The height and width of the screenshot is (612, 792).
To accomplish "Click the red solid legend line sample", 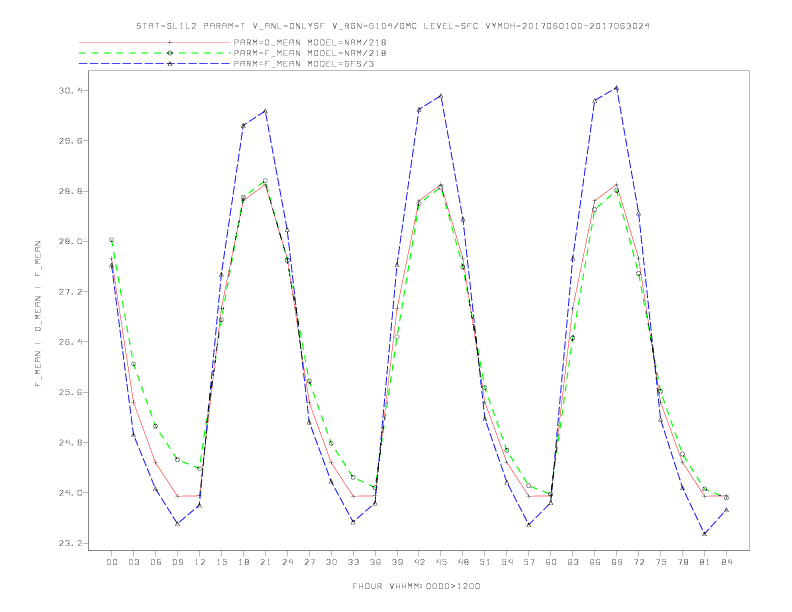I will point(155,42).
